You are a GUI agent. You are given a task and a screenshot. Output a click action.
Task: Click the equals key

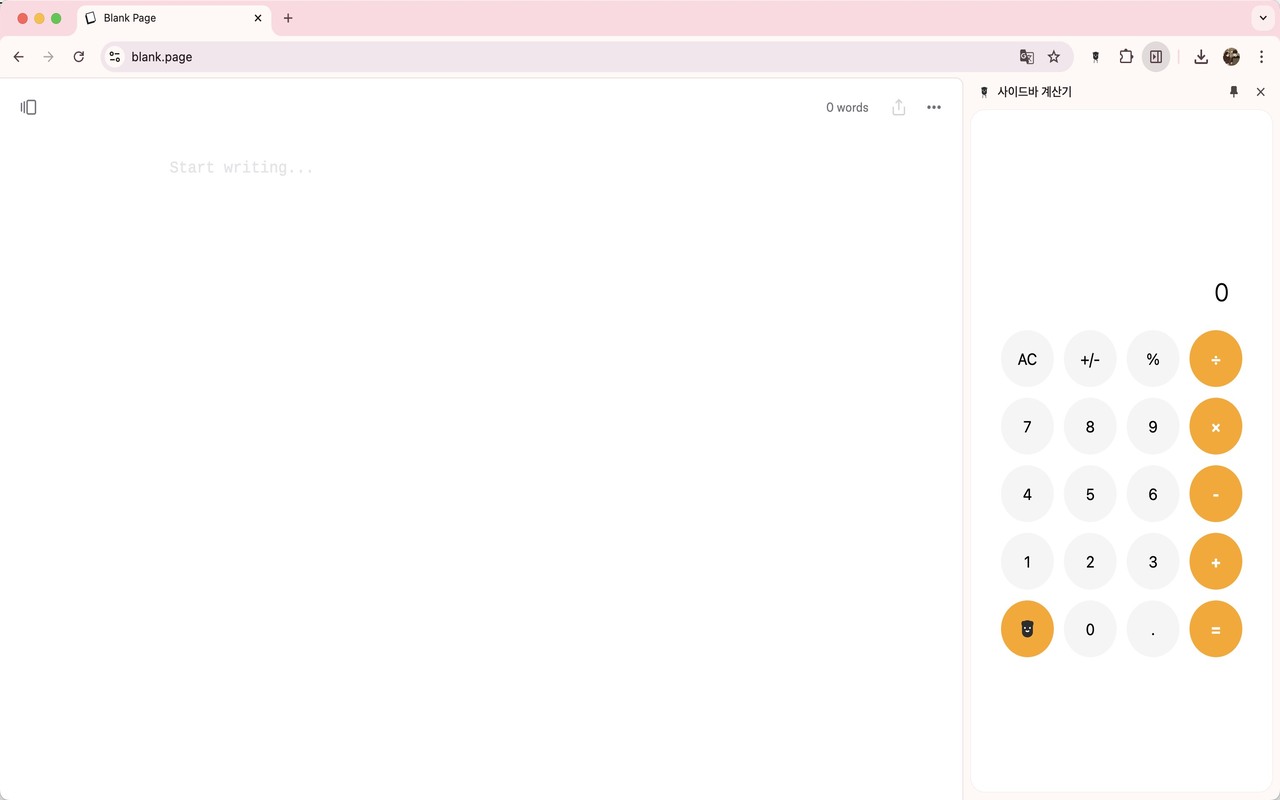1216,629
